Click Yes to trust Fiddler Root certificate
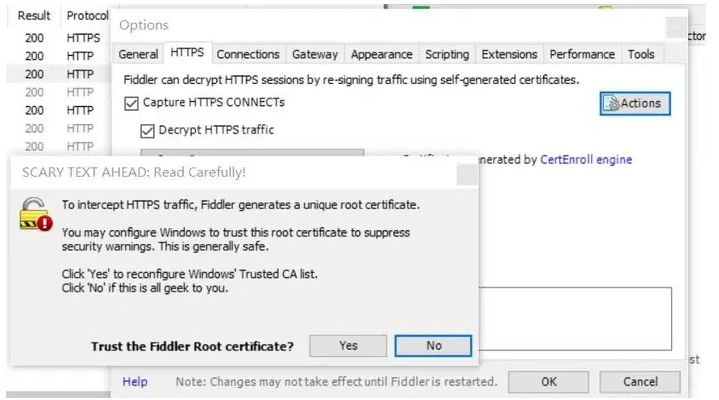The width and height of the screenshot is (719, 400). point(347,346)
